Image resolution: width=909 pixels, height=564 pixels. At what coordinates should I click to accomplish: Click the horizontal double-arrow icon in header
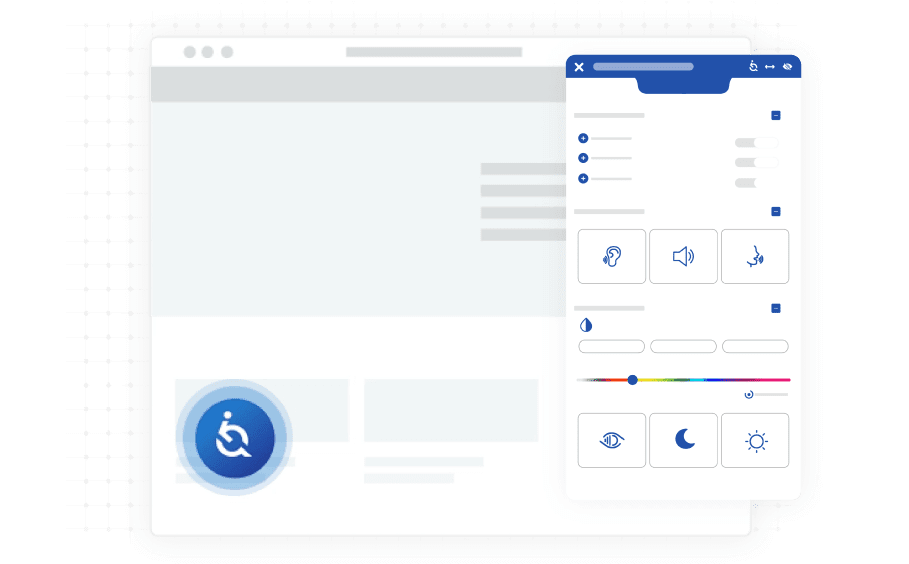(770, 67)
